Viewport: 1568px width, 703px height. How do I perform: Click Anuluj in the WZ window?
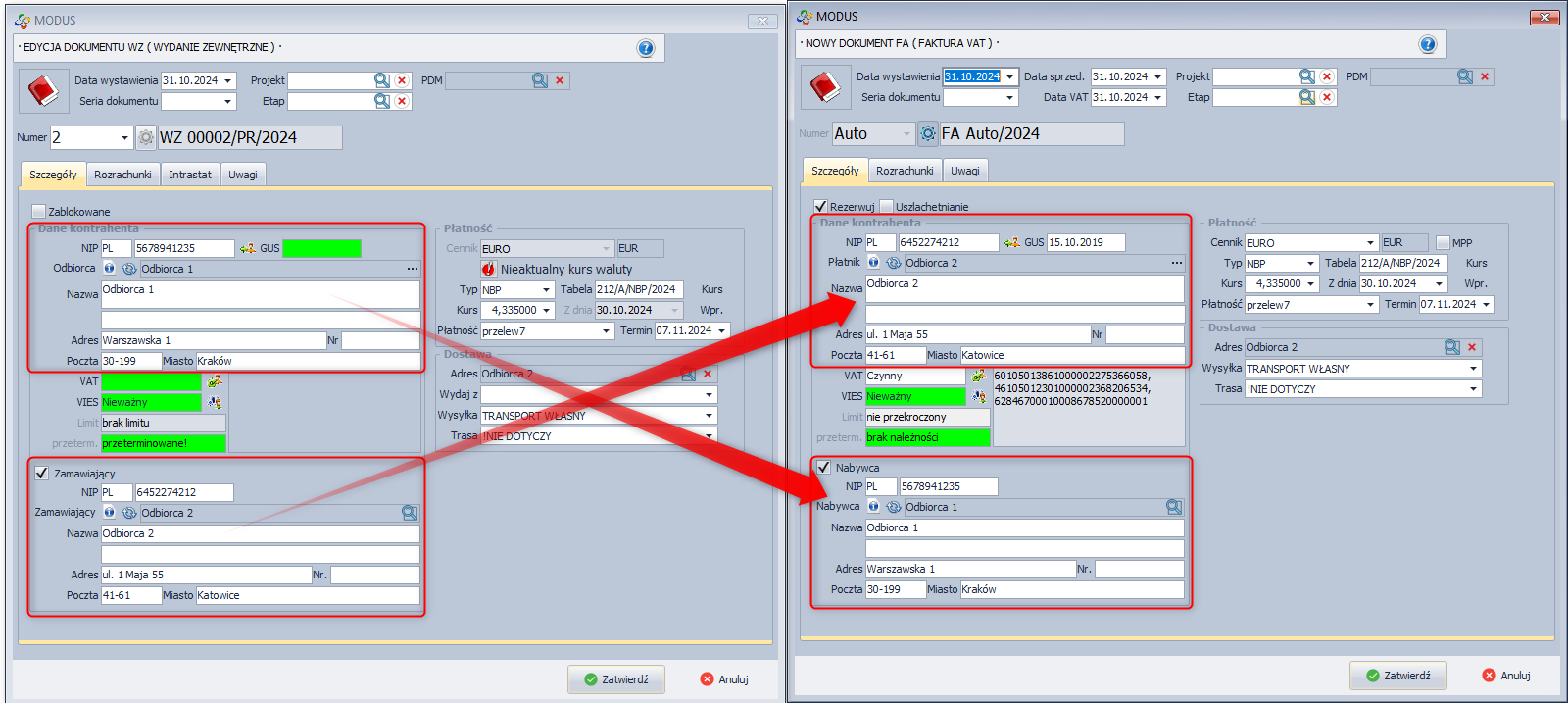coord(724,679)
